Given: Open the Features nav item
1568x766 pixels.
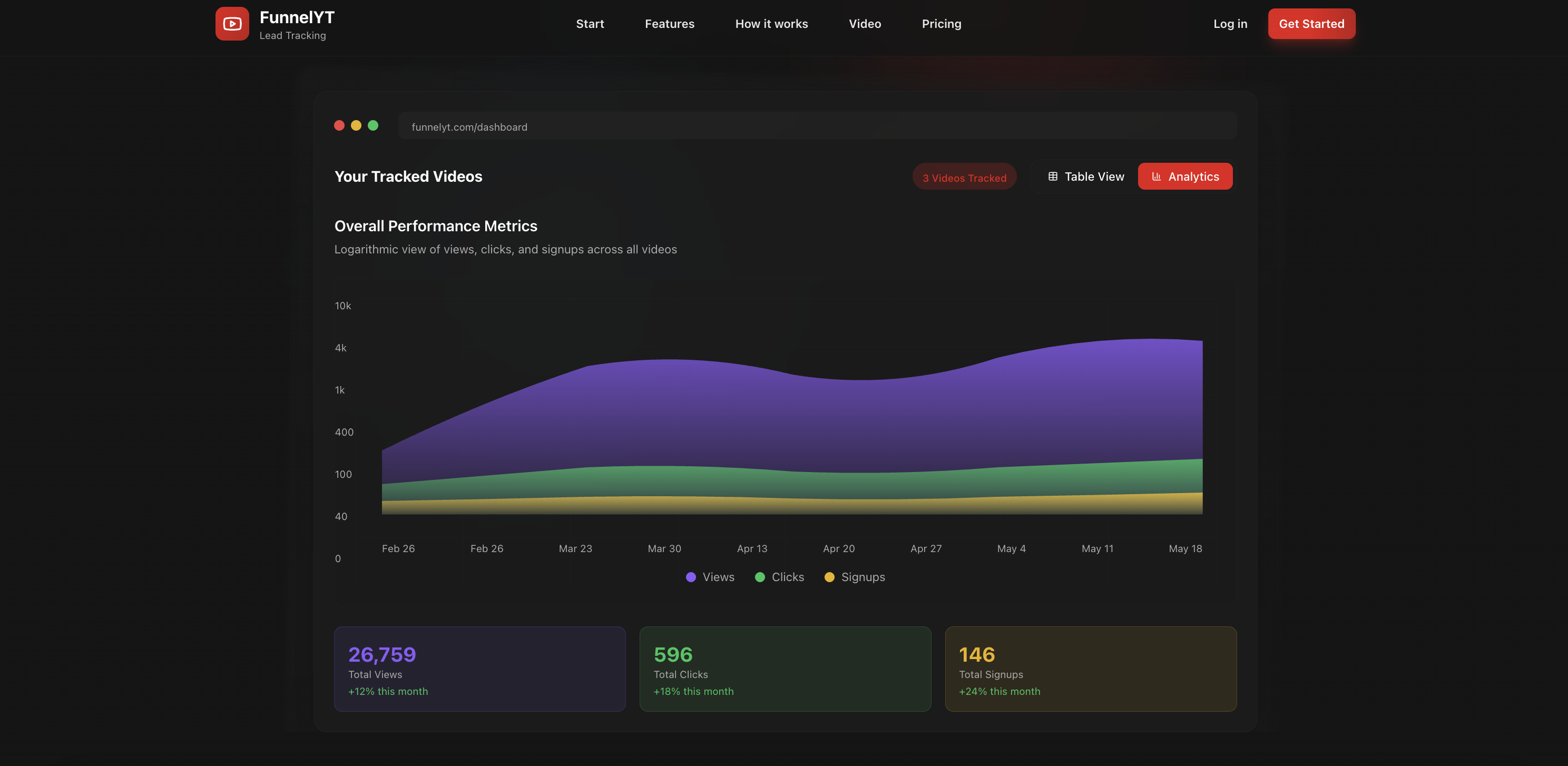Looking at the screenshot, I should (x=670, y=24).
